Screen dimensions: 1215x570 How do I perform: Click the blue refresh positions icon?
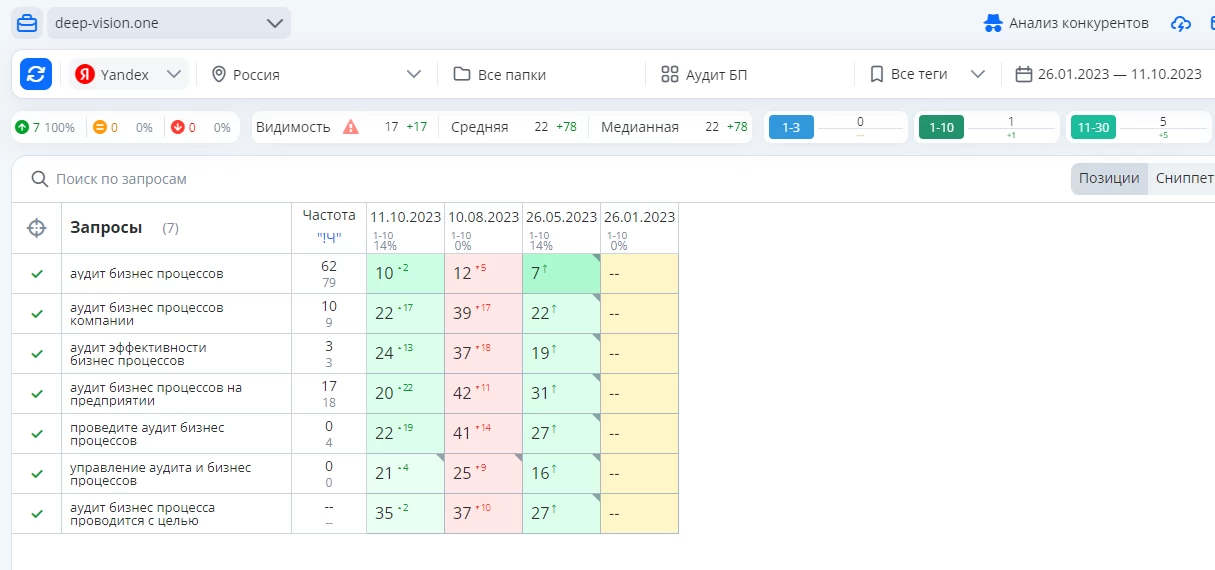coord(36,74)
